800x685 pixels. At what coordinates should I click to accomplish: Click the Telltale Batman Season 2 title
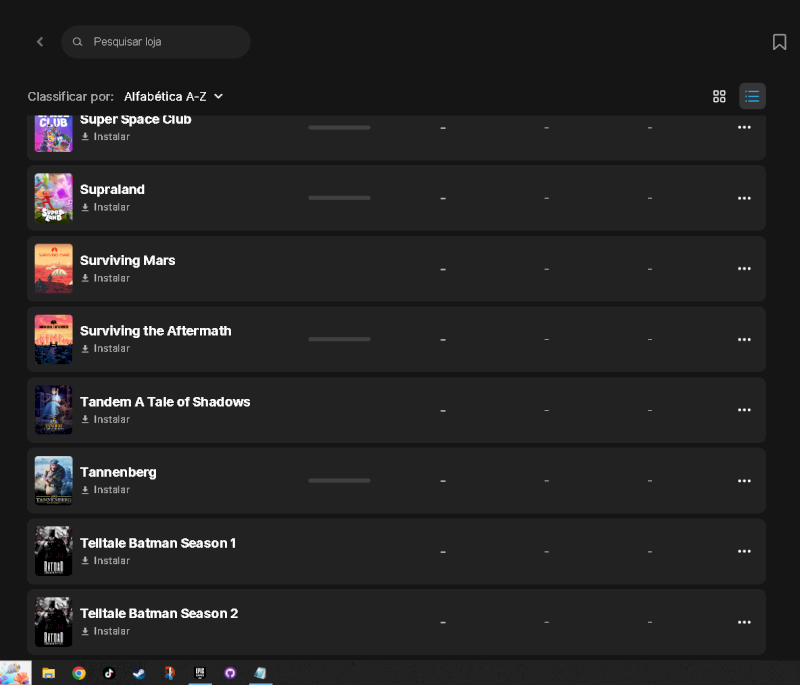click(x=159, y=614)
